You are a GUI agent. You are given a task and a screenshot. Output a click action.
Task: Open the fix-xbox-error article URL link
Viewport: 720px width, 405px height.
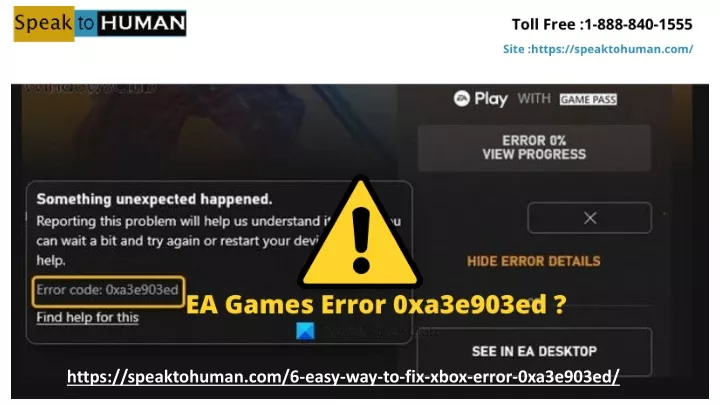343,377
